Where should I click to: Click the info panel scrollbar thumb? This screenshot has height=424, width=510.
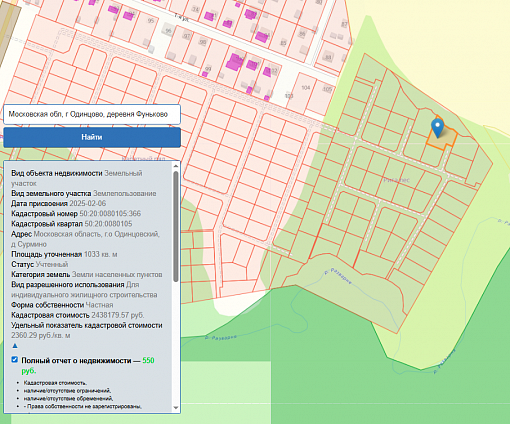pyautogui.click(x=176, y=226)
